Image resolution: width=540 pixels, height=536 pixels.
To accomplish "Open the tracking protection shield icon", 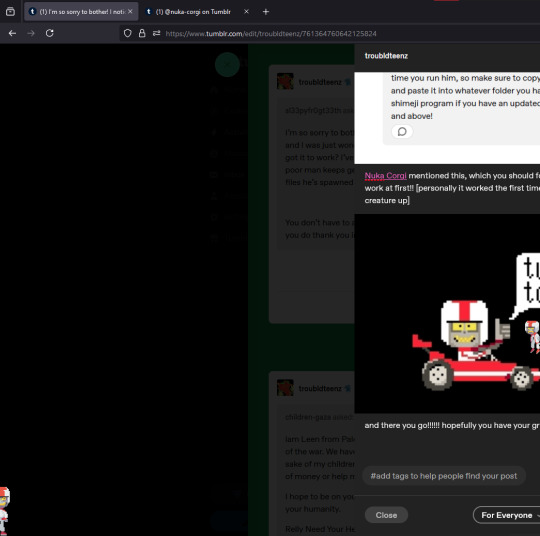I will click(x=128, y=33).
